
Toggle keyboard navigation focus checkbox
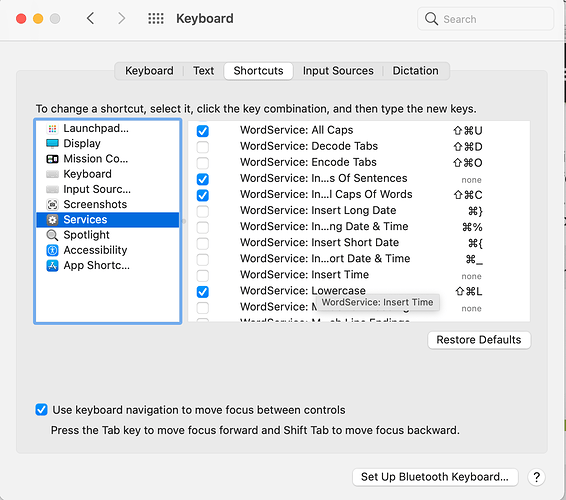point(42,410)
